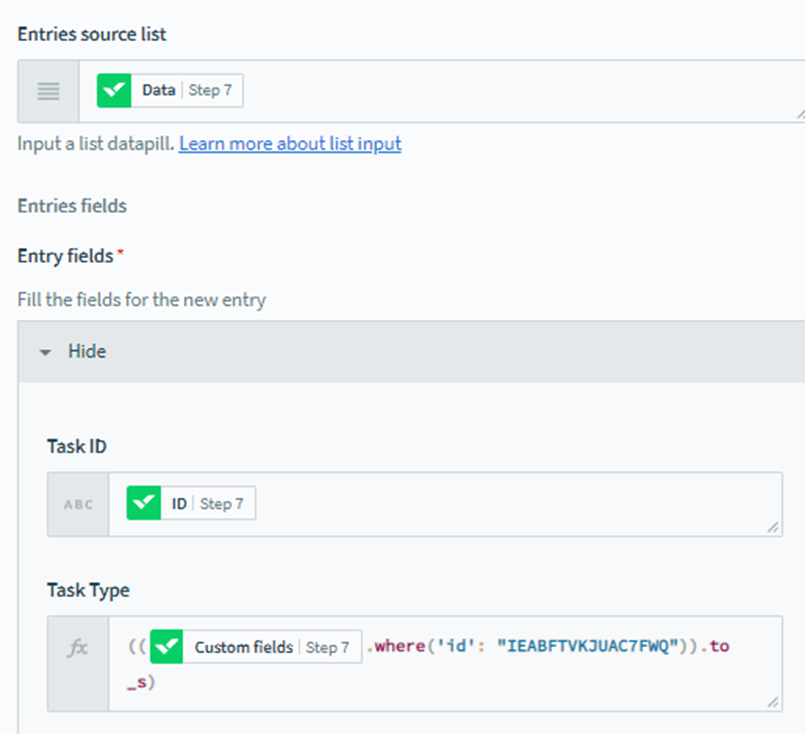The width and height of the screenshot is (805, 734).
Task: Click the green checkmark icon on ID datapill
Action: (x=144, y=504)
